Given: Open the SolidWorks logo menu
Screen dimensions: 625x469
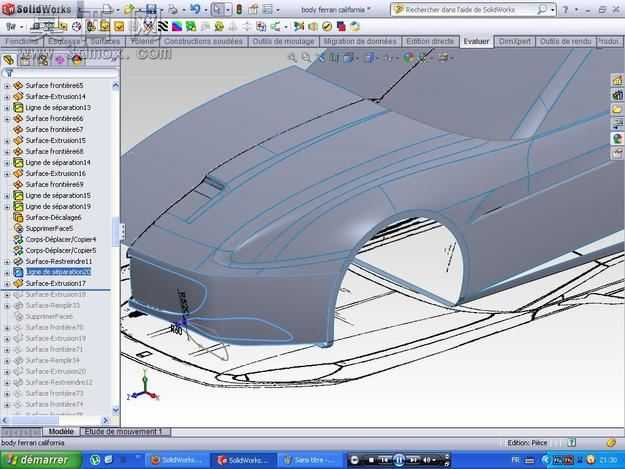Looking at the screenshot, I should pos(37,9).
